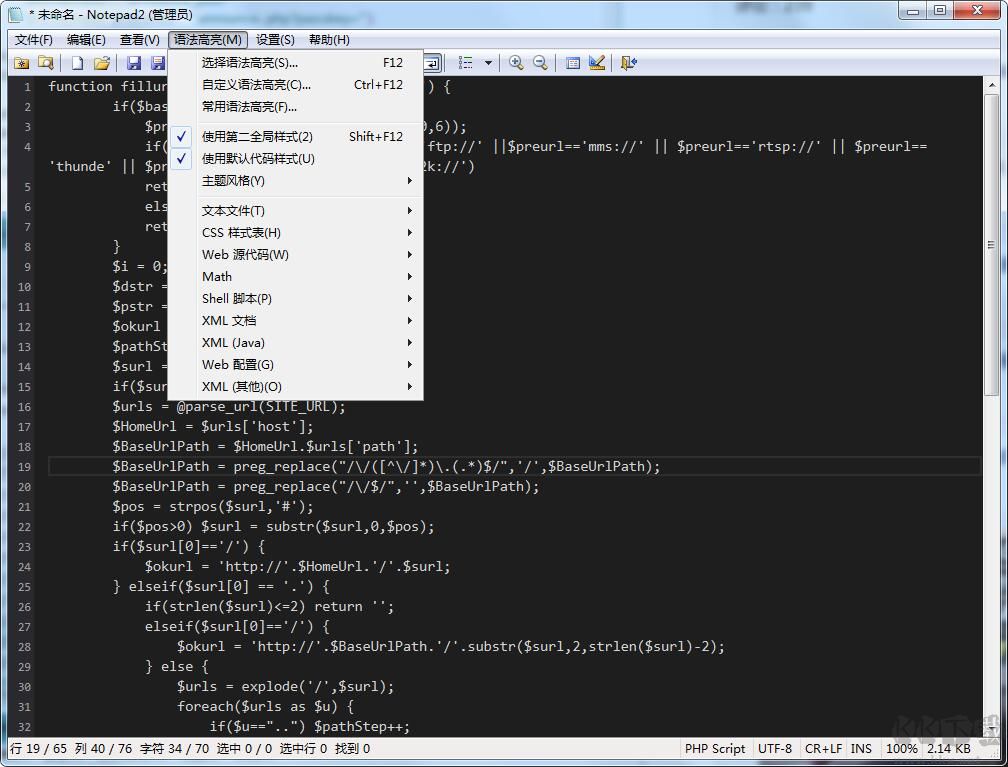
Task: Select the Zoom In toolbar icon
Action: tap(516, 62)
